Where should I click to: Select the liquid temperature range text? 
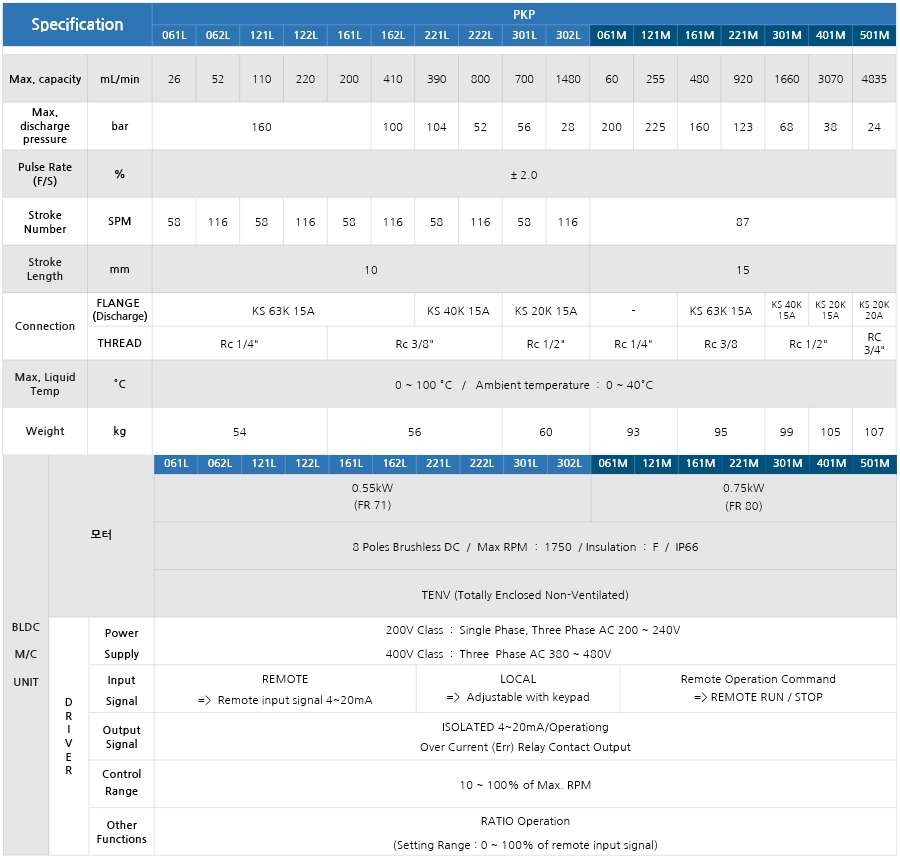[524, 385]
